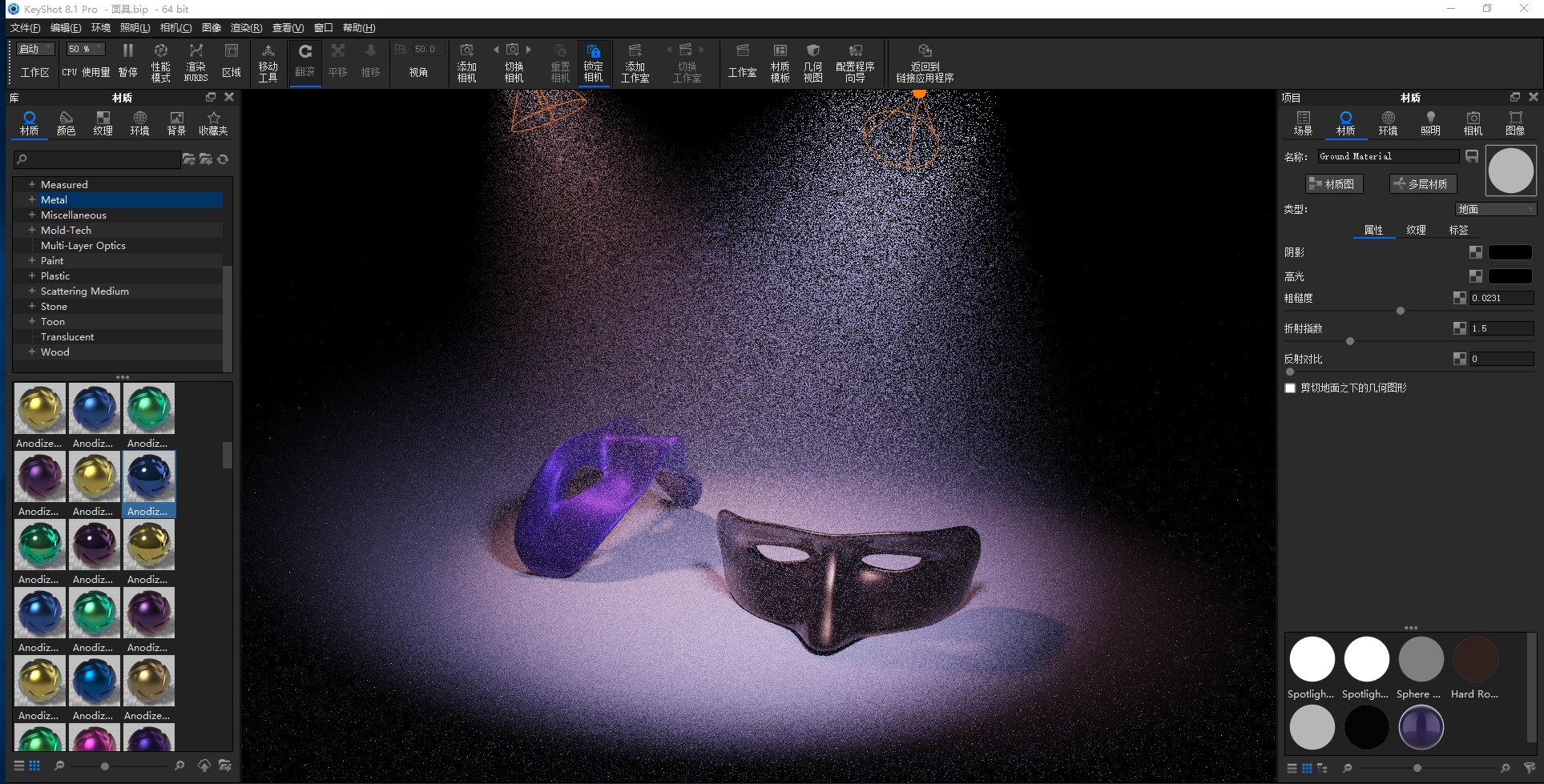This screenshot has height=784, width=1544.
Task: Expand the Measured material category
Action: [x=32, y=184]
